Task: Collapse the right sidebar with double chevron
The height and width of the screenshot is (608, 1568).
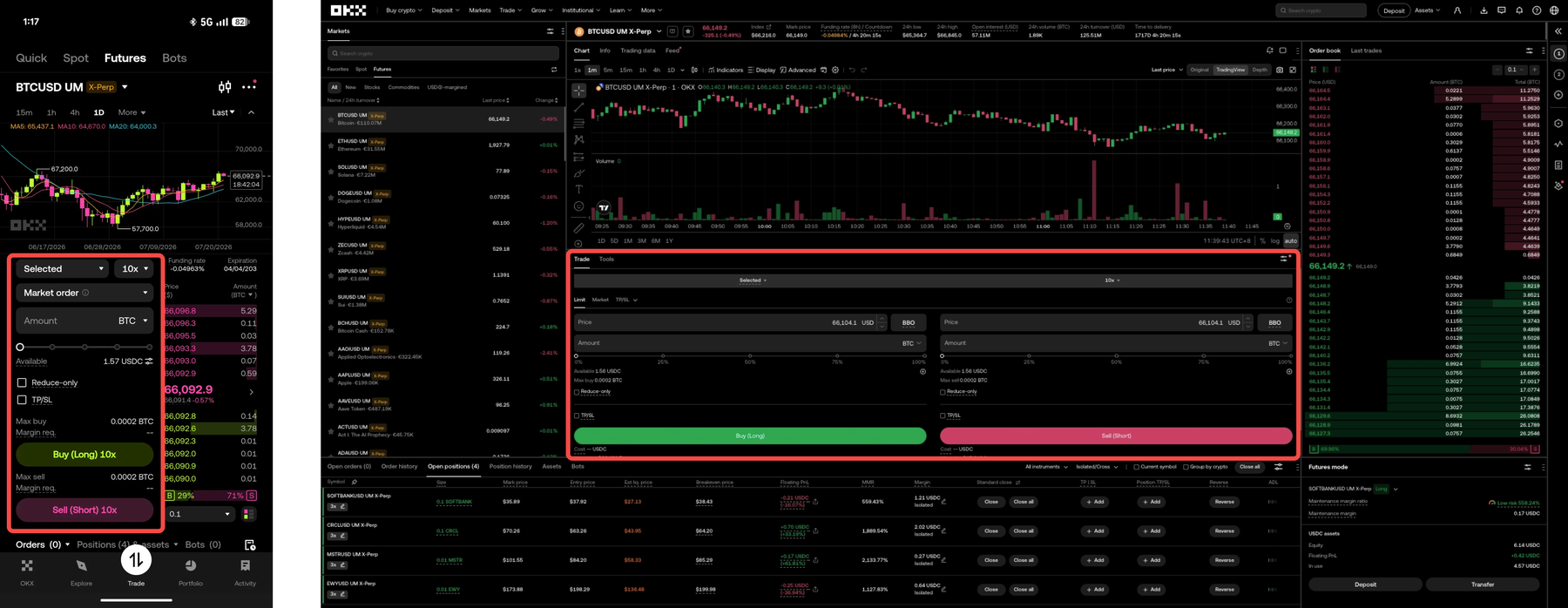Action: tap(1558, 31)
